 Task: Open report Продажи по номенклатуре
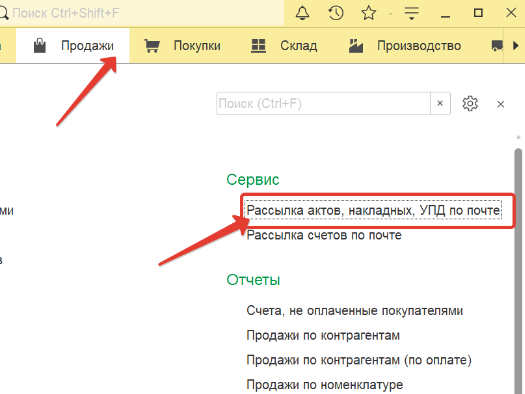325,385
